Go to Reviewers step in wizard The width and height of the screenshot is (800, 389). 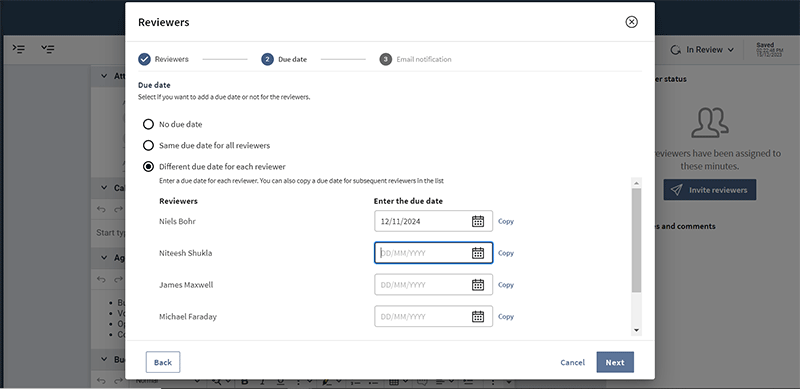[163, 59]
